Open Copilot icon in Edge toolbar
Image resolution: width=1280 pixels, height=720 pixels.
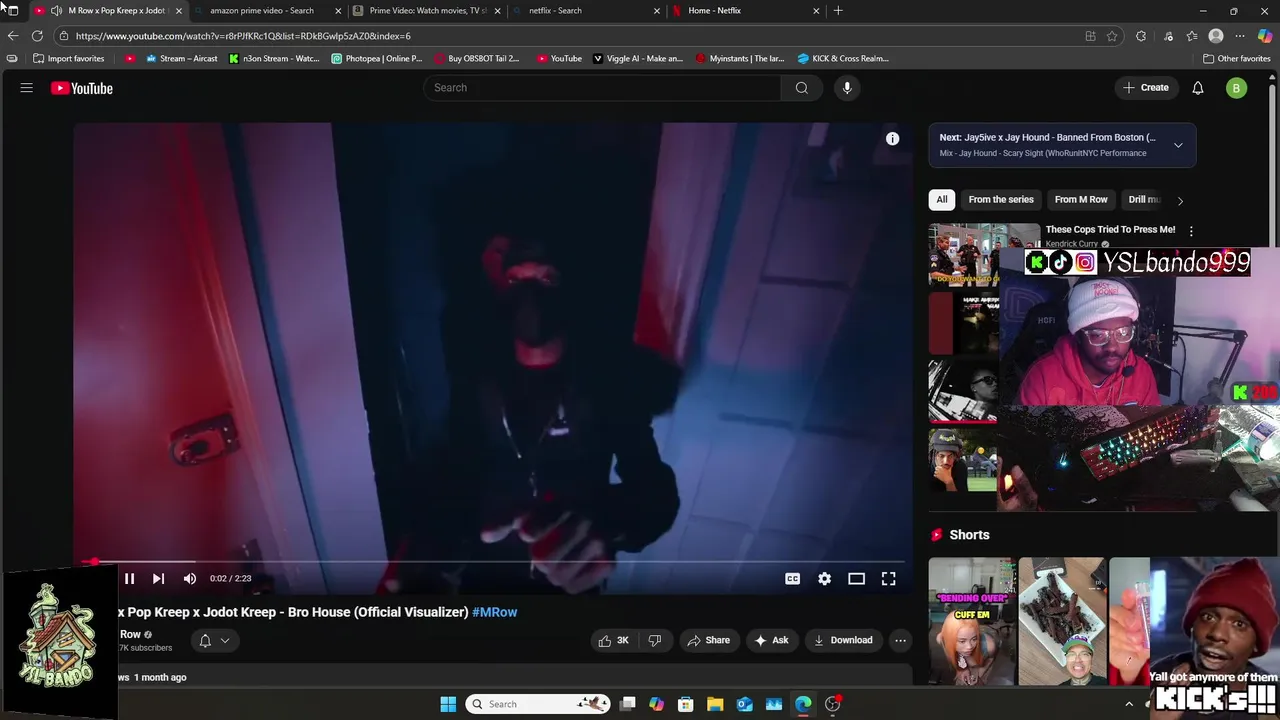click(1265, 36)
